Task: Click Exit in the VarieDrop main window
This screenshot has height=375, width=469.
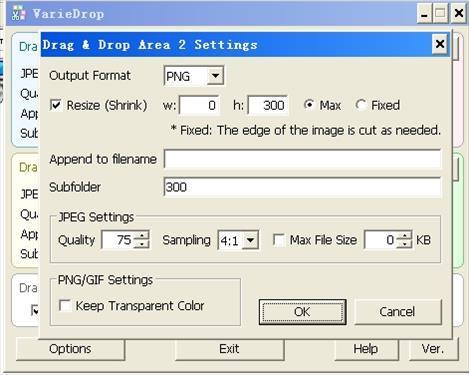Action: (x=229, y=350)
